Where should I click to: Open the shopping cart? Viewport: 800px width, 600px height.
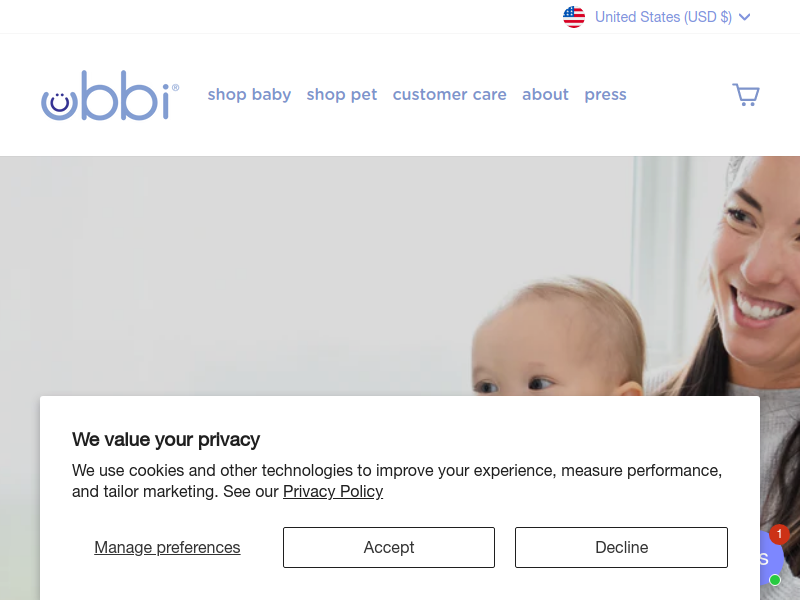pos(746,95)
